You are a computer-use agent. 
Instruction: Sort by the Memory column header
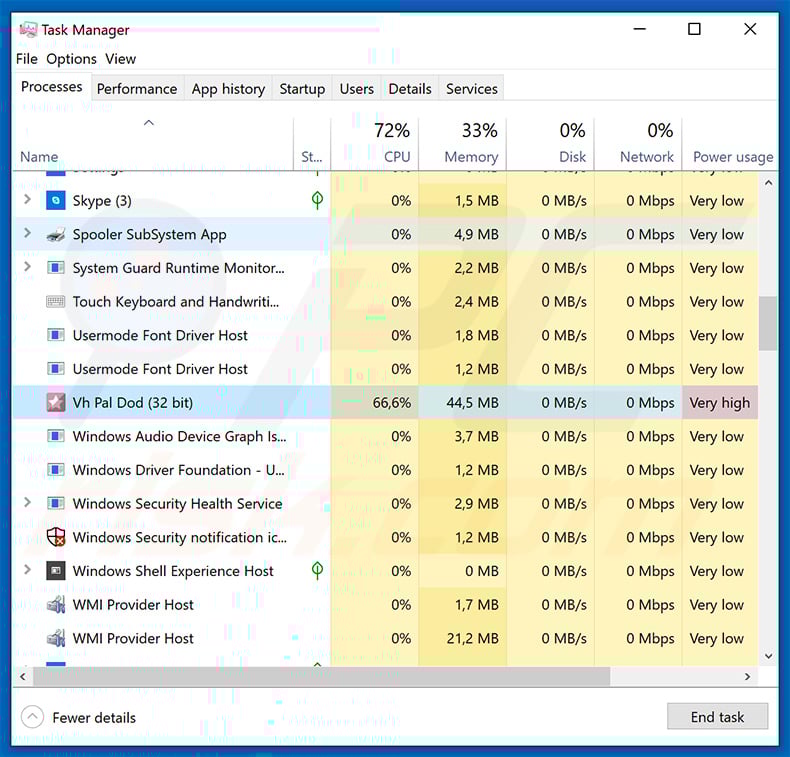tap(463, 144)
